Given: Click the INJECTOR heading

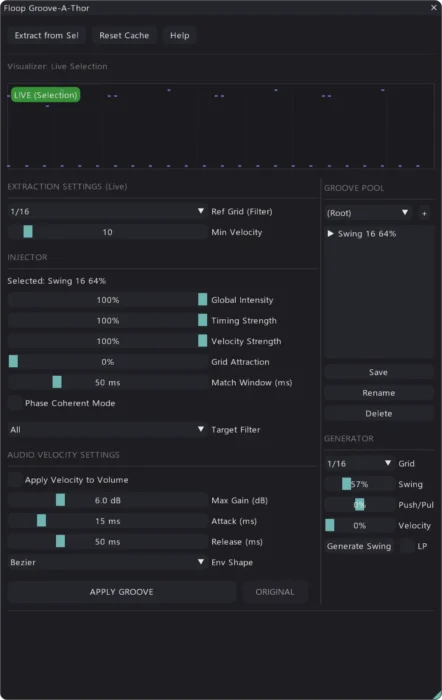Looking at the screenshot, I should pos(27,257).
